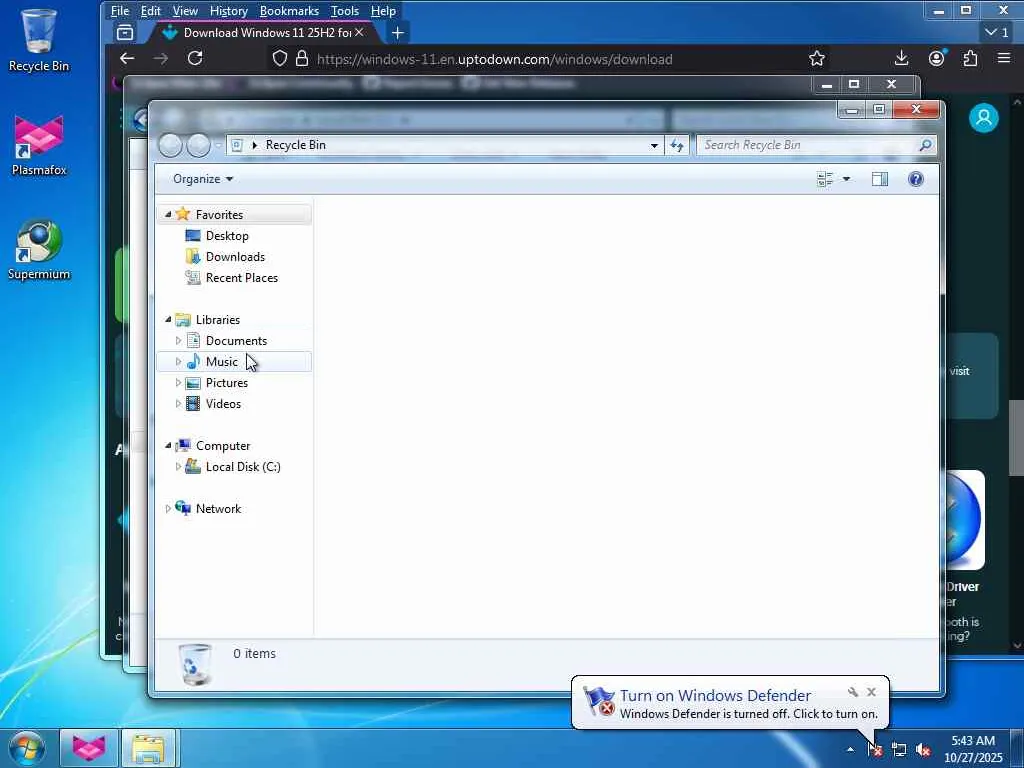
Task: Open the Recycle Bin desktop icon
Action: point(39,40)
